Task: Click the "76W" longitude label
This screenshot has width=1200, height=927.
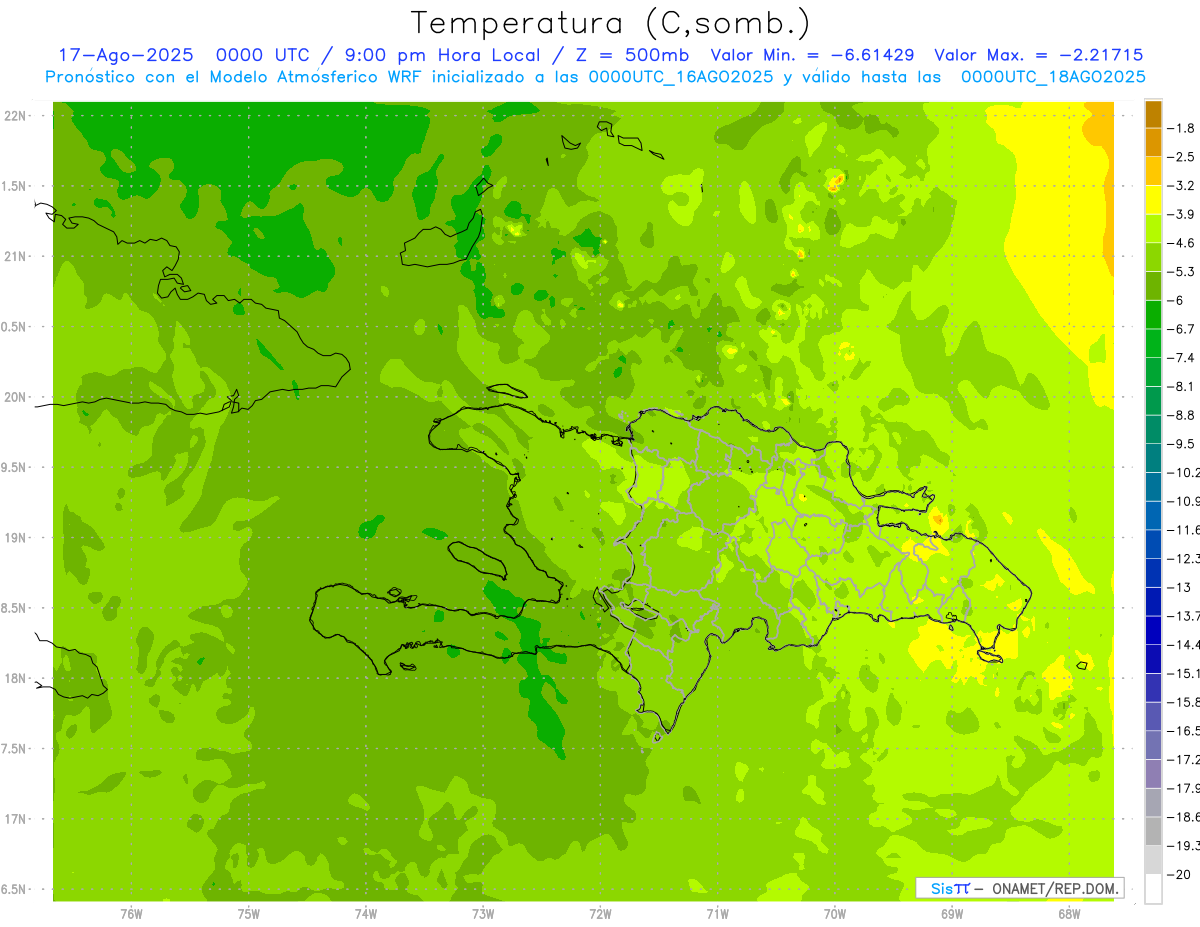Action: (x=131, y=914)
